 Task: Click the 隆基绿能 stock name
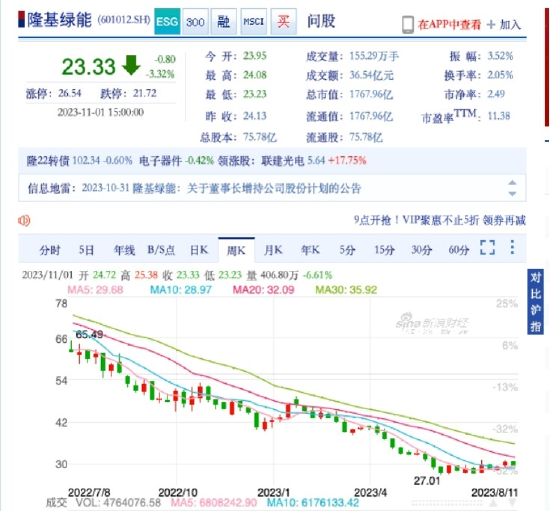click(59, 20)
